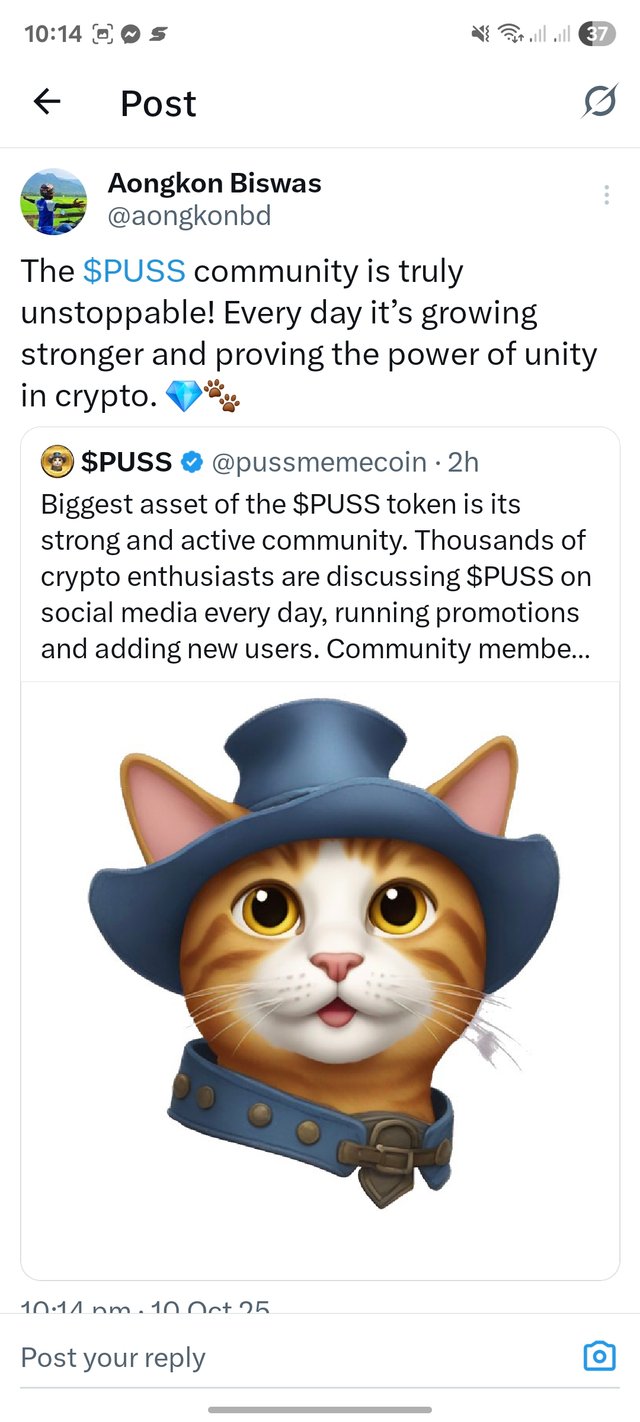Open Aongkon Biswas profile picture
The image size is (640, 1422).
tap(54, 201)
